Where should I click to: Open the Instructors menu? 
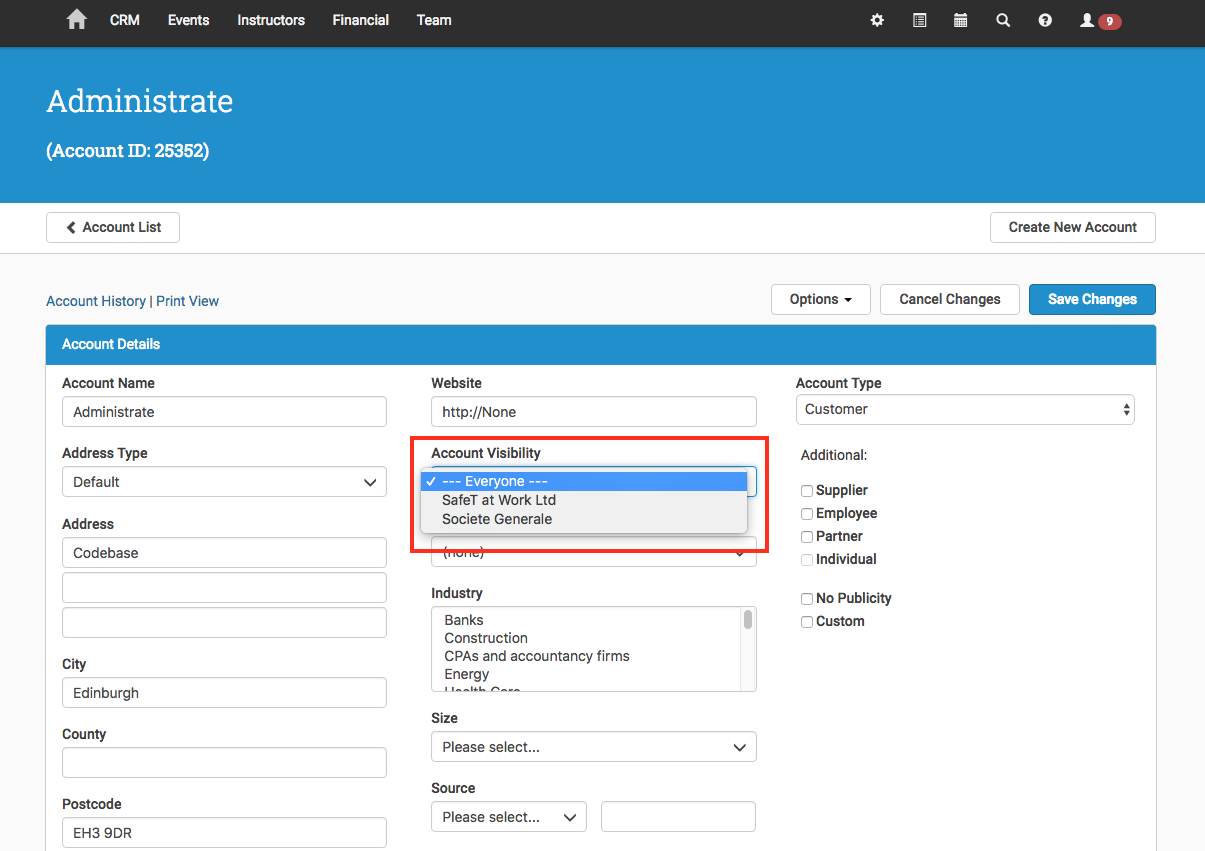271,20
